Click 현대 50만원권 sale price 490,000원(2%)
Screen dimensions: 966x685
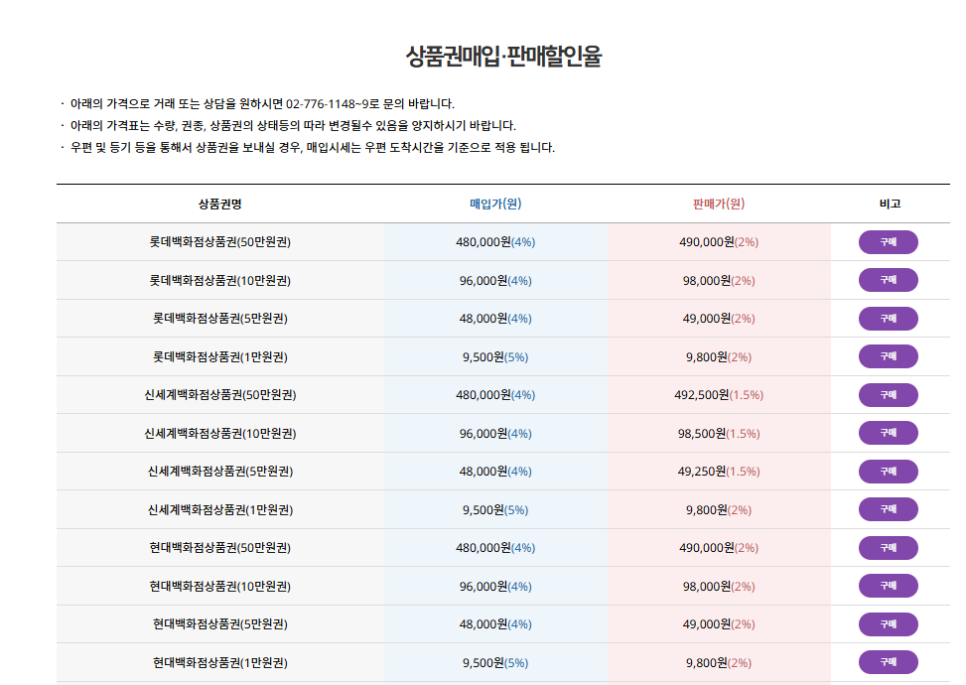[718, 548]
